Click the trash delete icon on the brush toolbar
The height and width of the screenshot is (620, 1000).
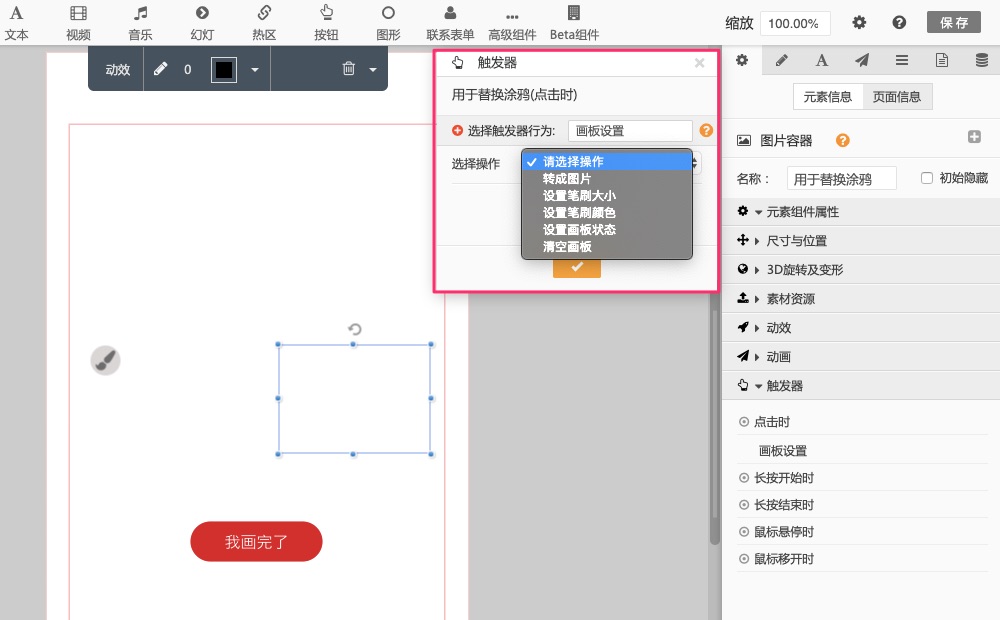click(348, 69)
